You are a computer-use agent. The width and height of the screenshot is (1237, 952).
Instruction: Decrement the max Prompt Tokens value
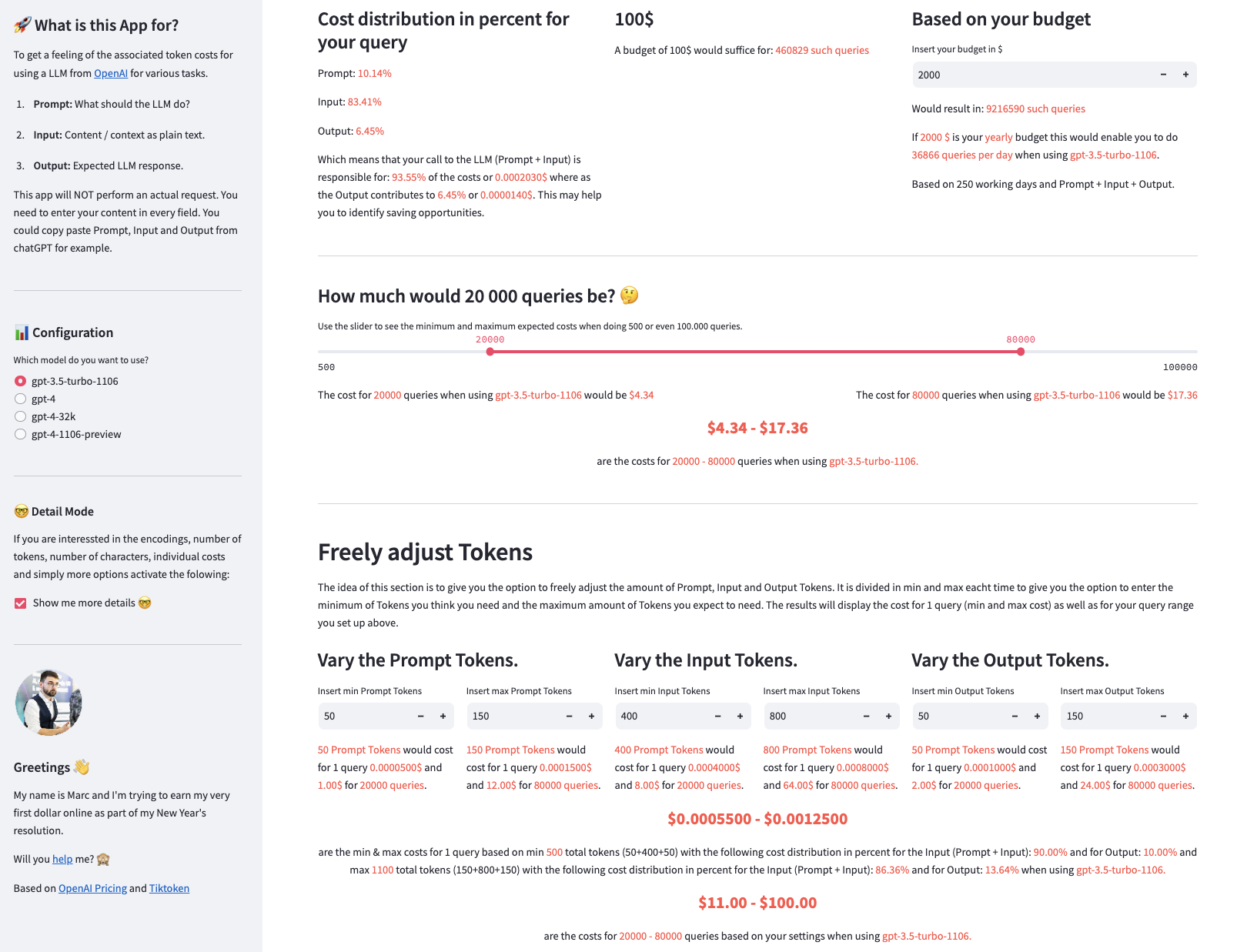point(569,716)
